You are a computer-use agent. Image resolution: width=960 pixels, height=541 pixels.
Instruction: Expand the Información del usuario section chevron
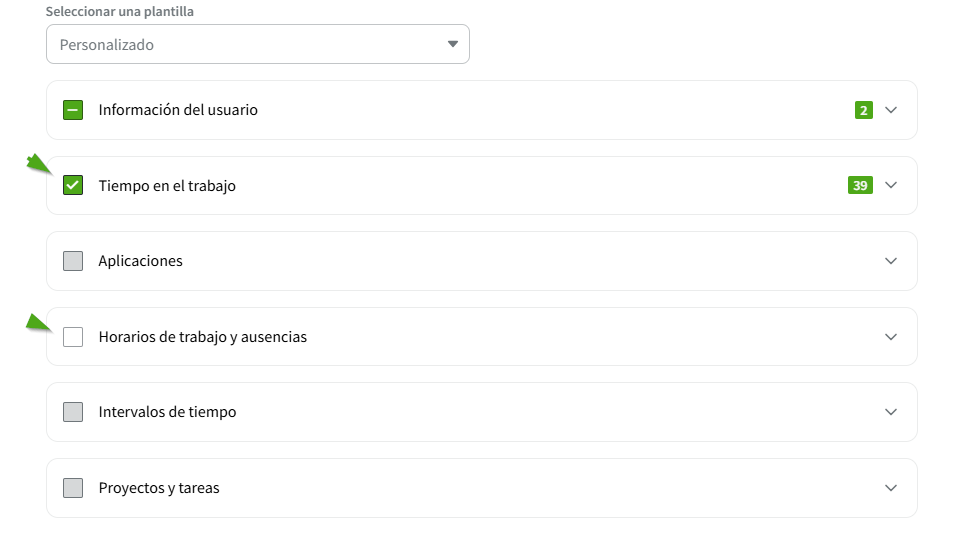pos(891,110)
